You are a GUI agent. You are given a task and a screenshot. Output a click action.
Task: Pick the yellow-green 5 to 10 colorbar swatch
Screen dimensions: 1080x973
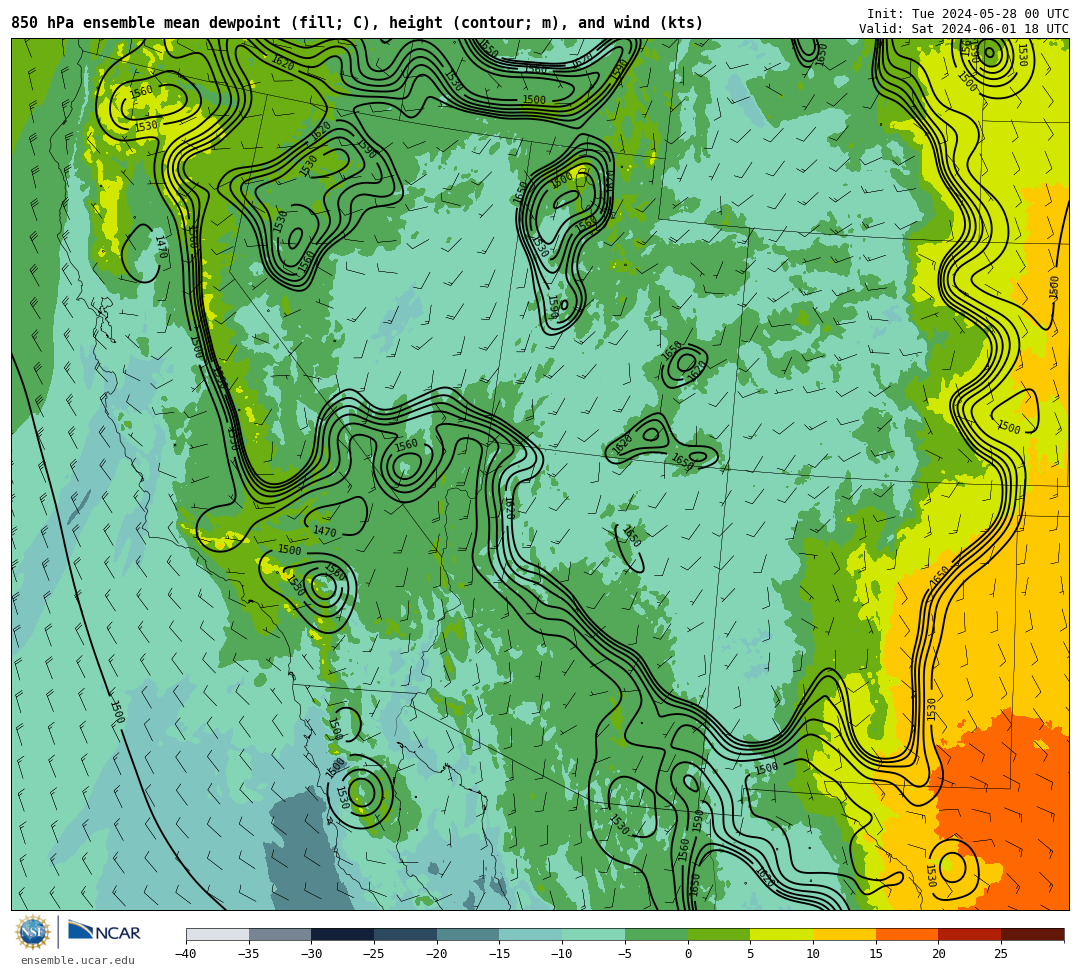click(782, 934)
